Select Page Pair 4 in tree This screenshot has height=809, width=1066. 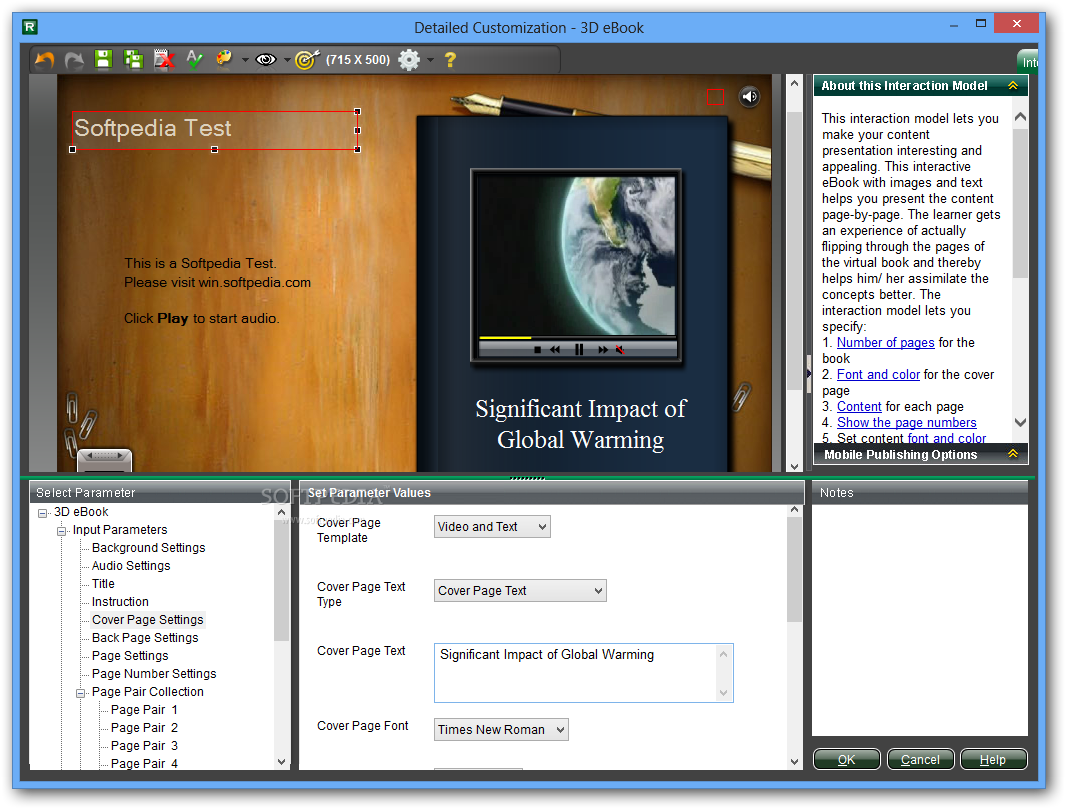coord(144,763)
